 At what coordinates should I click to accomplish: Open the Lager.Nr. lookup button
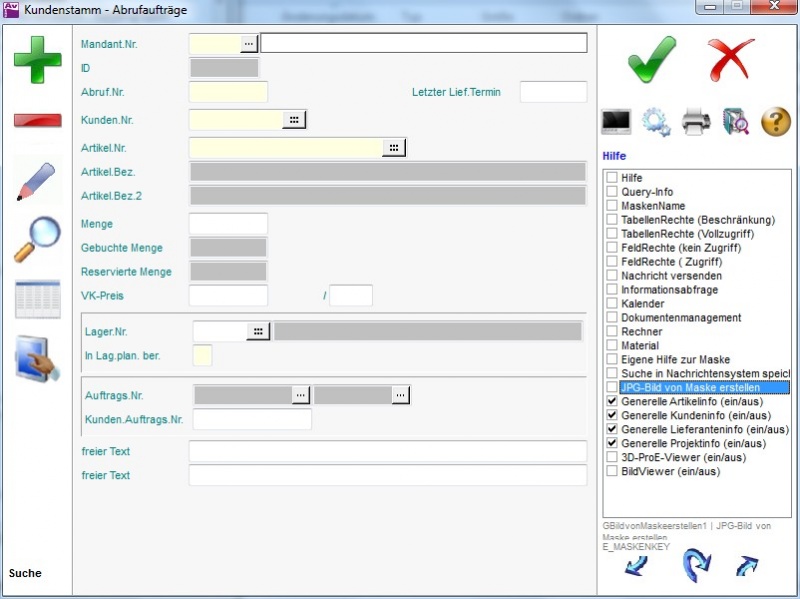[258, 331]
